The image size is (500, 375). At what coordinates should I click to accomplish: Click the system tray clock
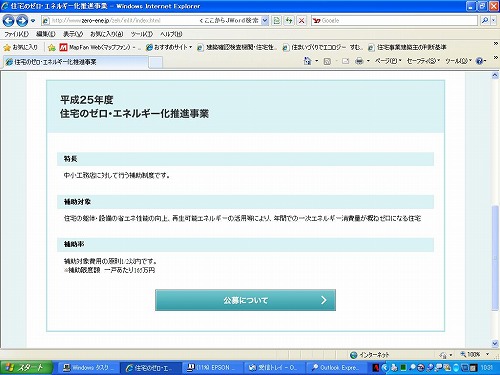487,368
